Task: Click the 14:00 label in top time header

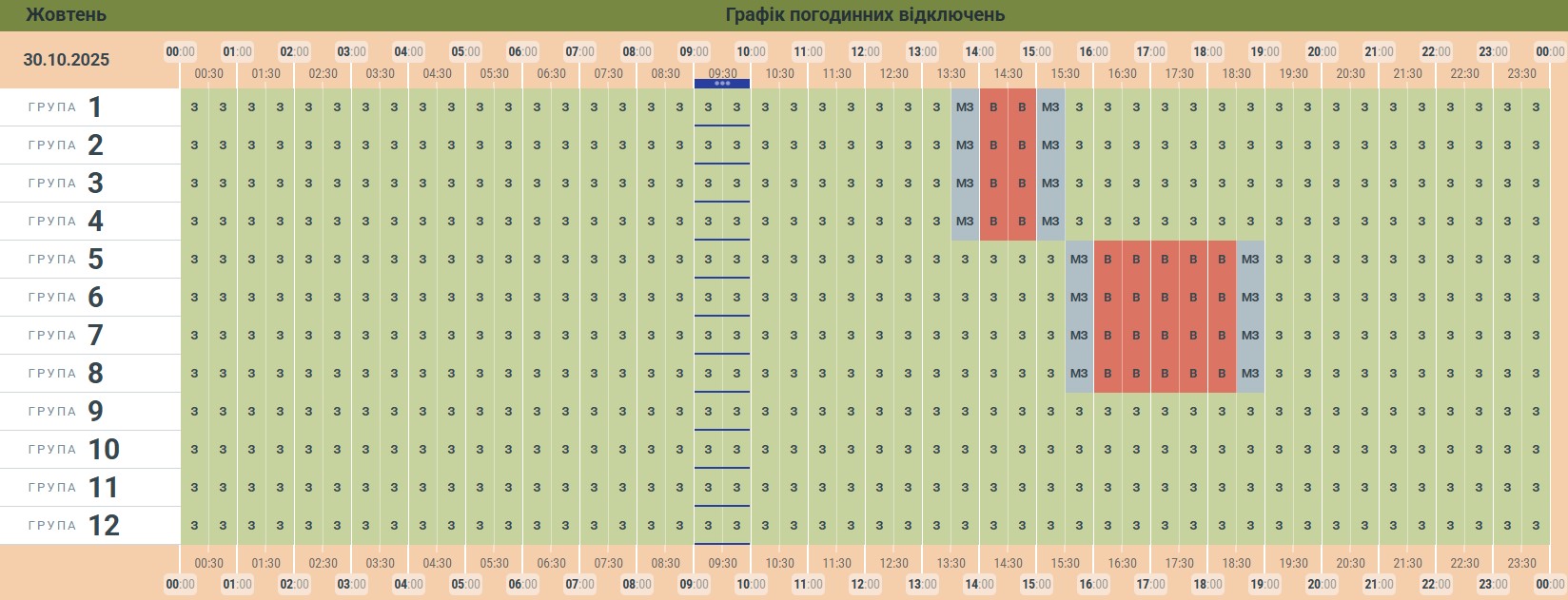Action: [x=979, y=51]
